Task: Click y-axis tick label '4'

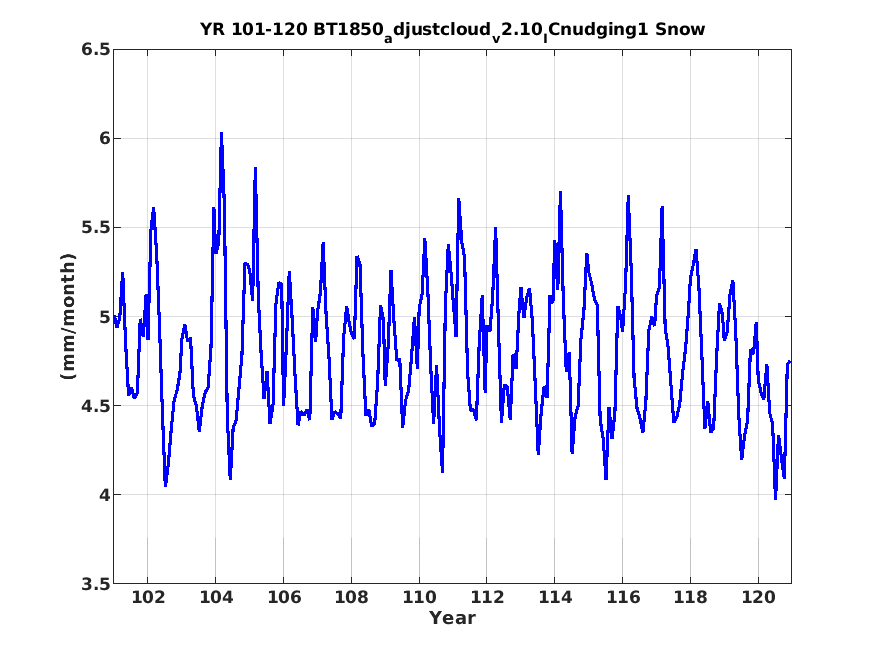Action: [105, 495]
